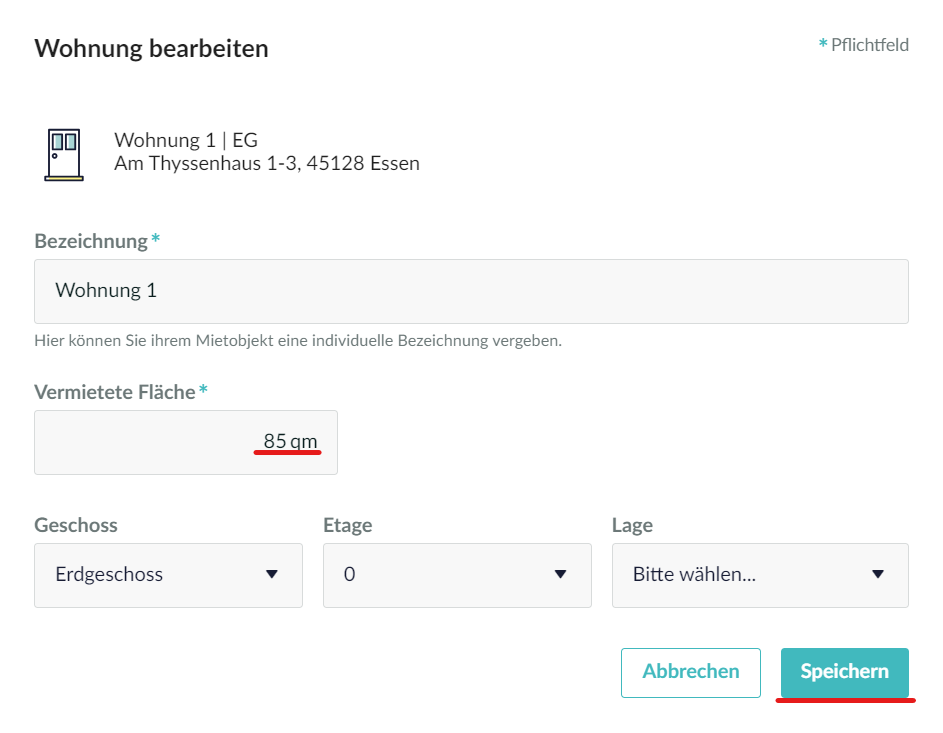Click the Vermietete Fläche field 85 qm

[x=186, y=442]
